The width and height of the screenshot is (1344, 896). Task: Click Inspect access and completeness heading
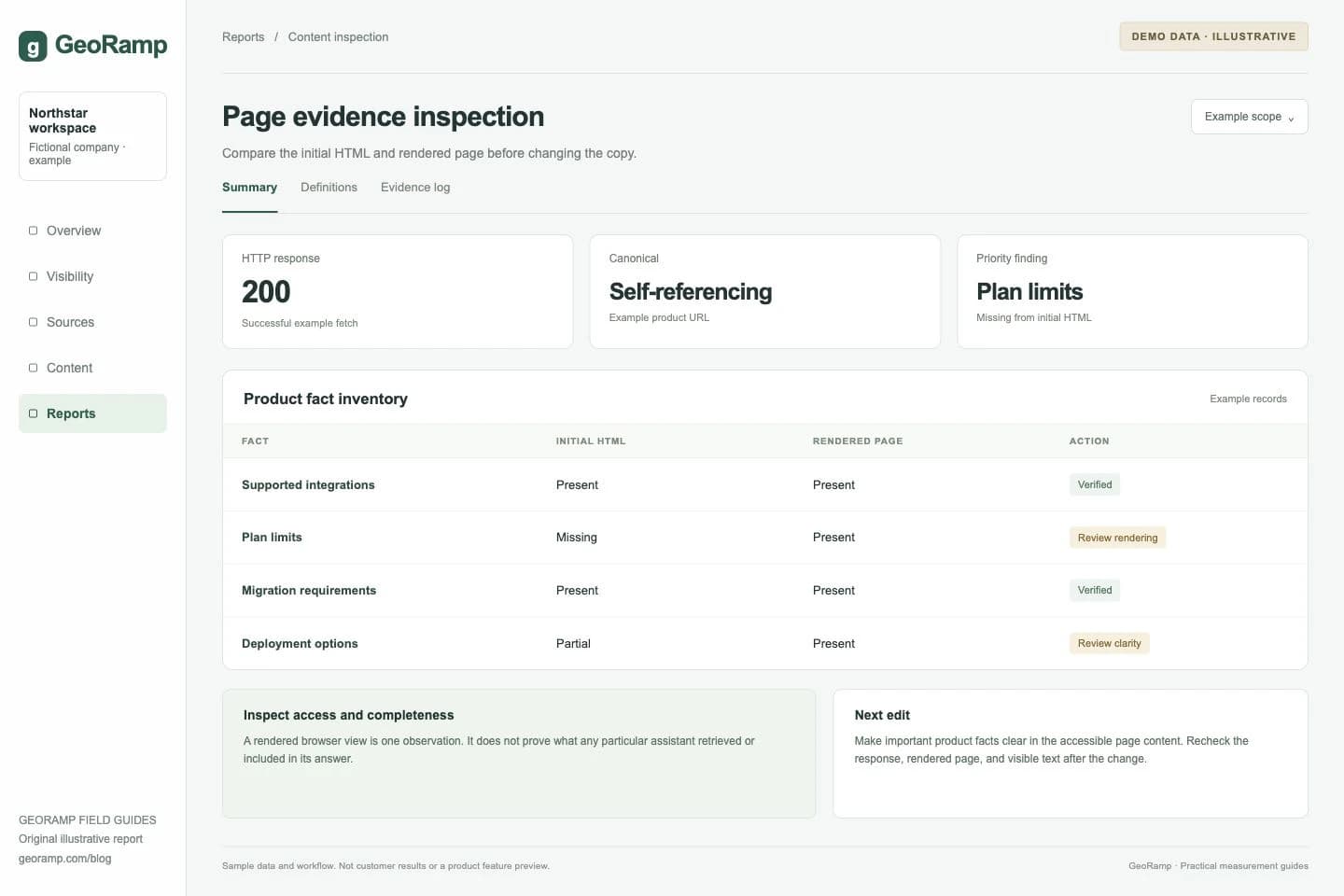click(348, 715)
